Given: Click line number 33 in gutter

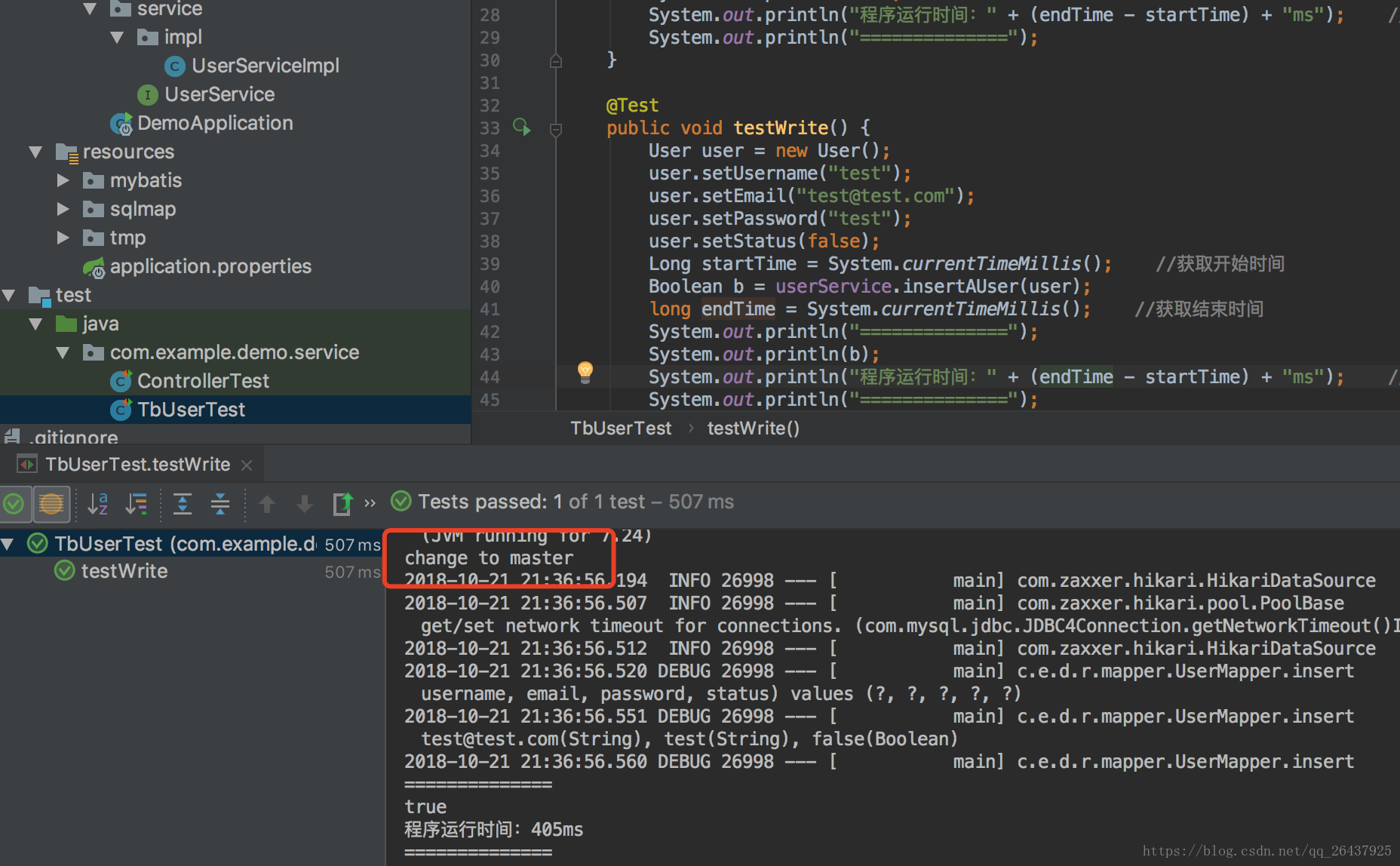Looking at the screenshot, I should point(490,128).
